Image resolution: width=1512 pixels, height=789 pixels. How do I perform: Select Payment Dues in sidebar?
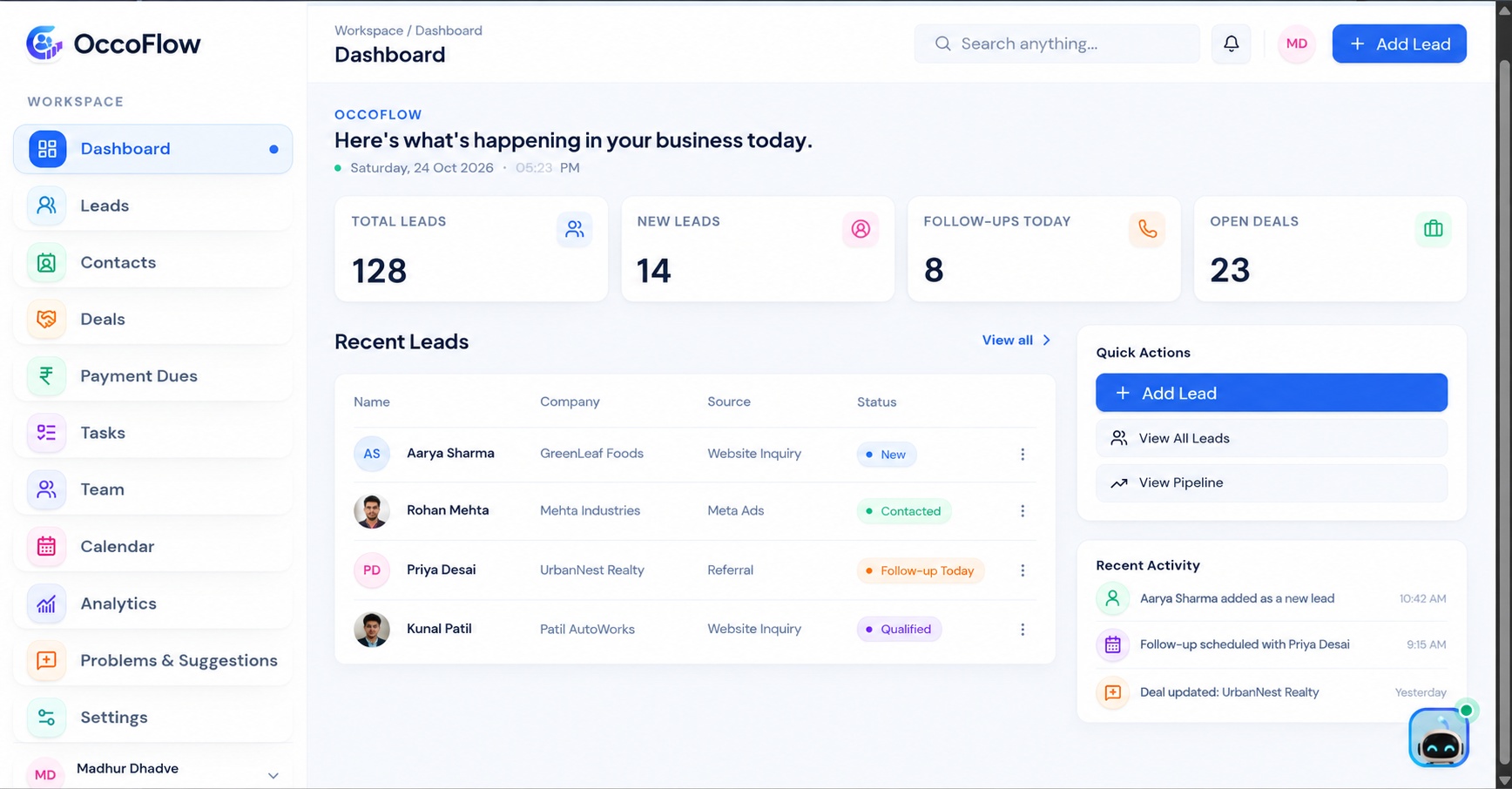[x=153, y=375]
